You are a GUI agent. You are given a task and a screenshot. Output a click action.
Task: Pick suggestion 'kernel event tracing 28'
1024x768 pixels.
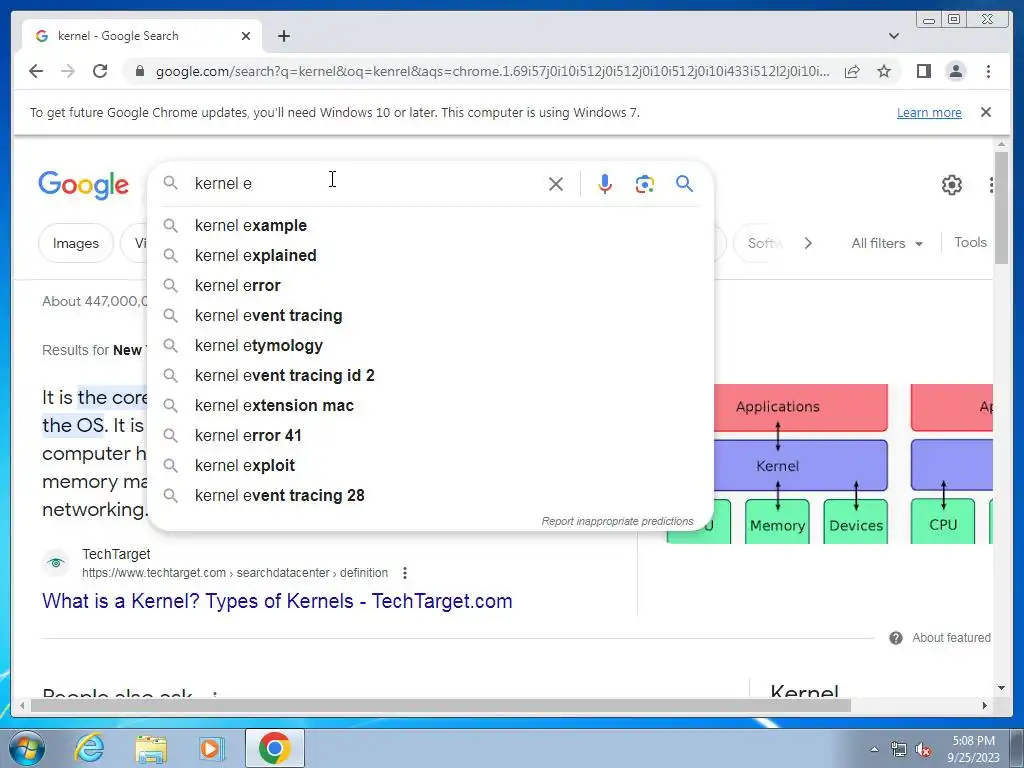[430, 496]
